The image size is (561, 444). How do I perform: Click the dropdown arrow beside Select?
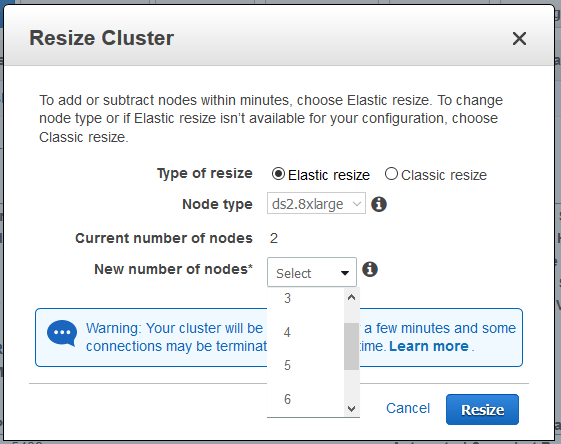[345, 273]
